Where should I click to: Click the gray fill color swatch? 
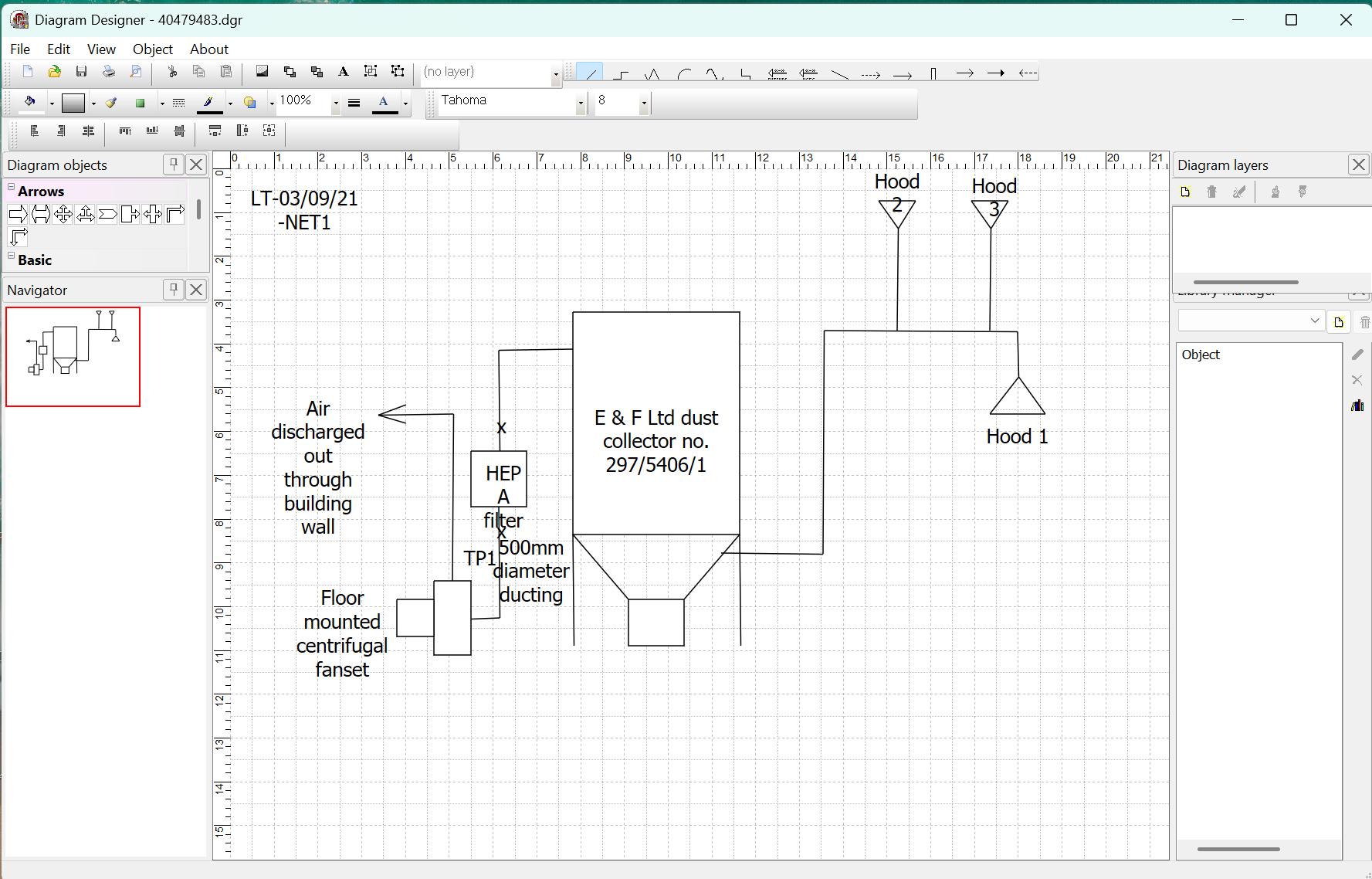73,102
